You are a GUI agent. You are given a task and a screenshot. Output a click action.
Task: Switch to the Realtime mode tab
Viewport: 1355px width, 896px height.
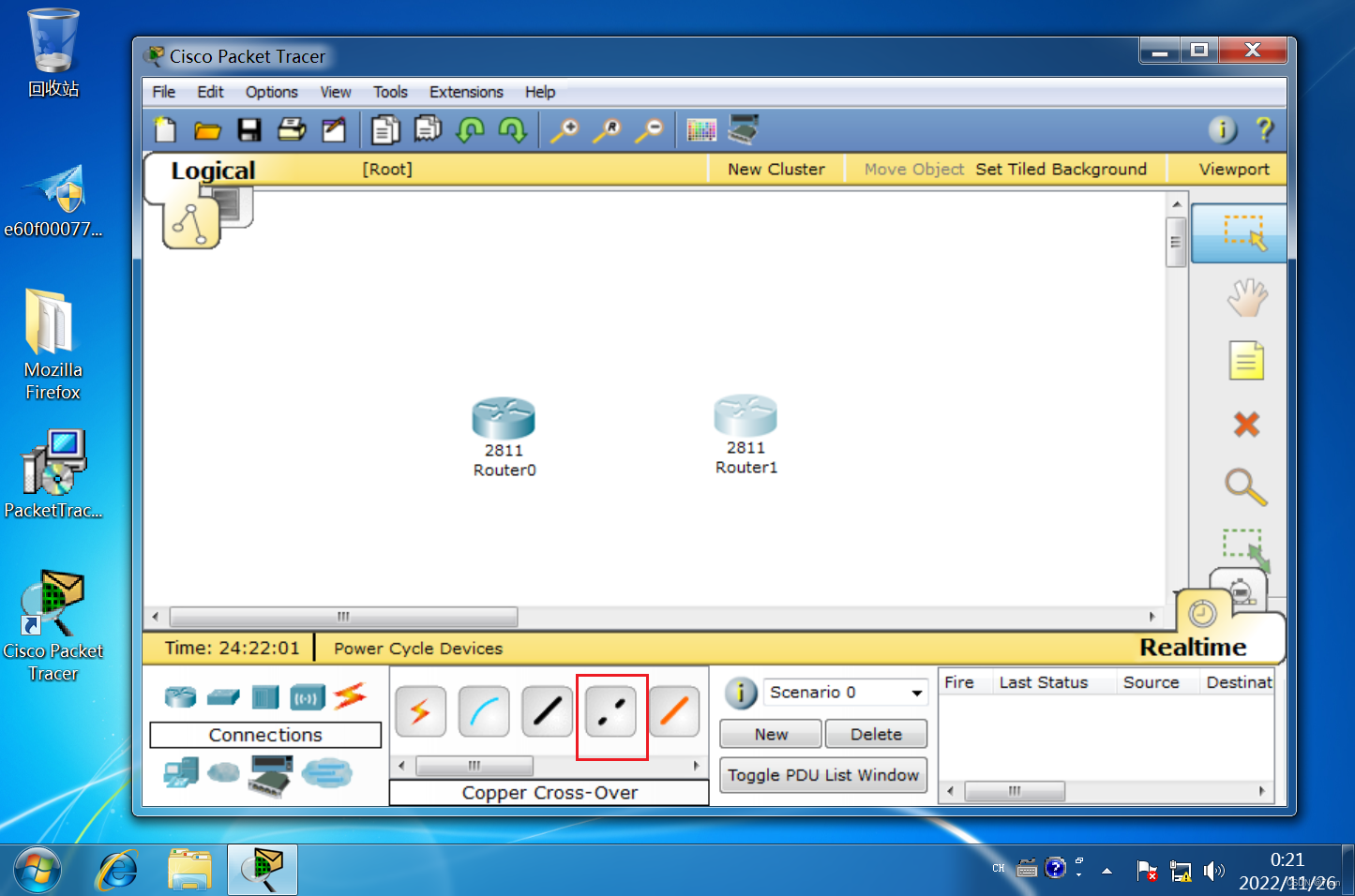point(1193,648)
